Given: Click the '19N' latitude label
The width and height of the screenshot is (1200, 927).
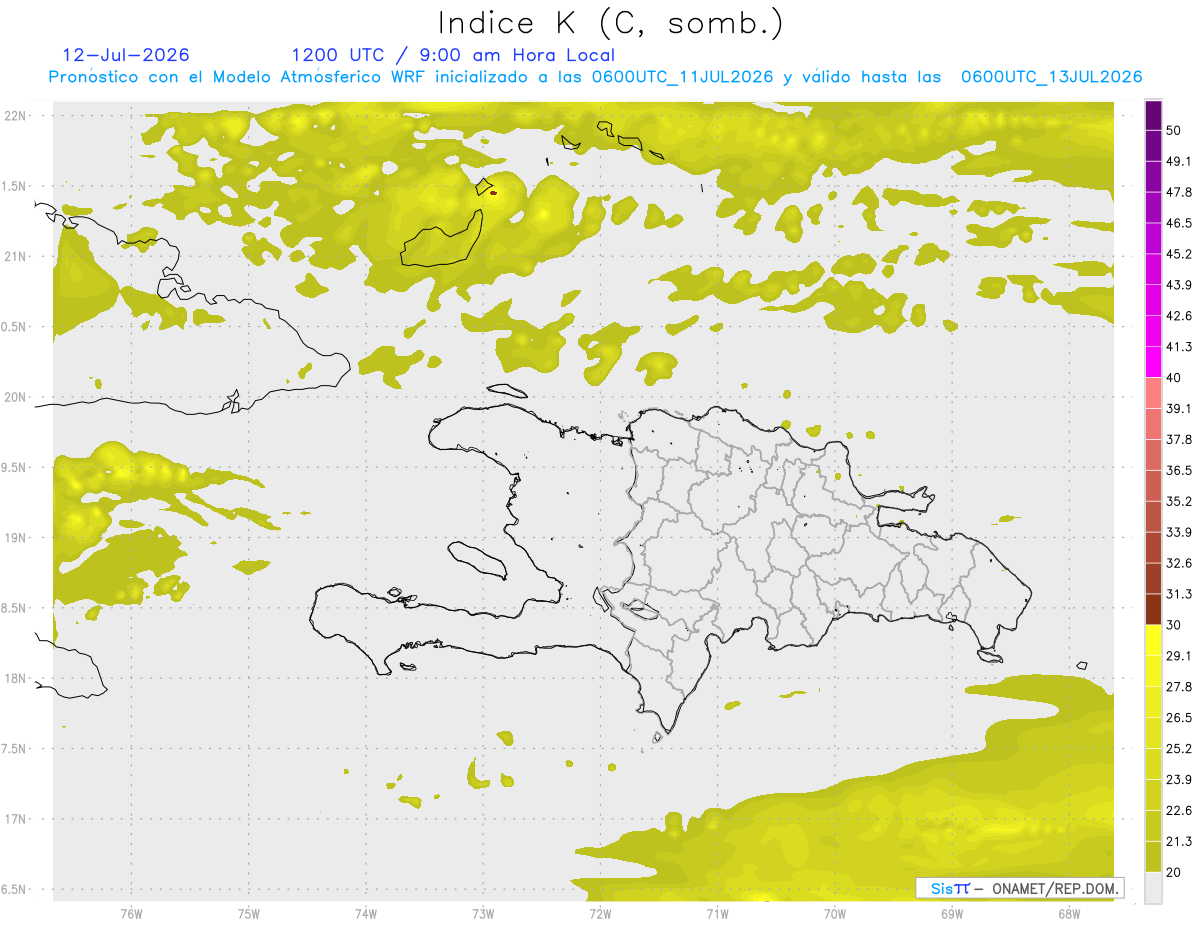Looking at the screenshot, I should tap(14, 538).
